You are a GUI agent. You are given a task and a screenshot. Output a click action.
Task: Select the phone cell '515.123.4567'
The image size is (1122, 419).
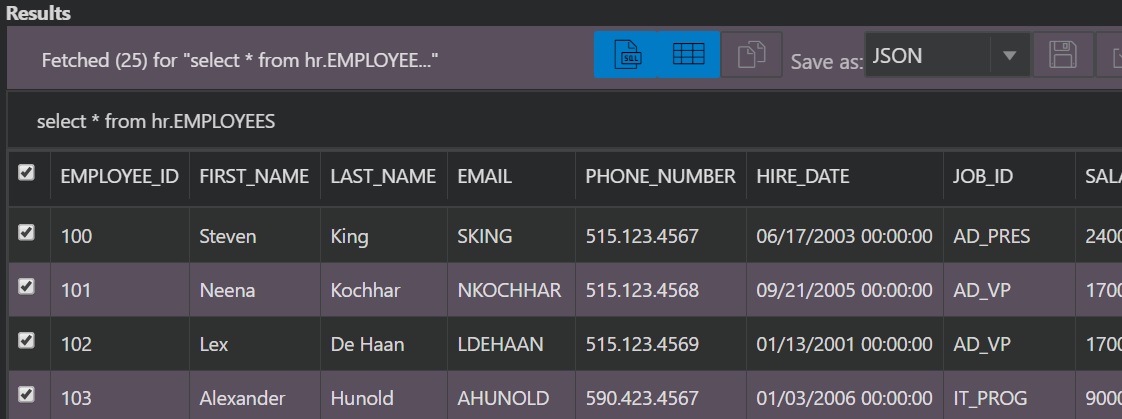coord(660,236)
